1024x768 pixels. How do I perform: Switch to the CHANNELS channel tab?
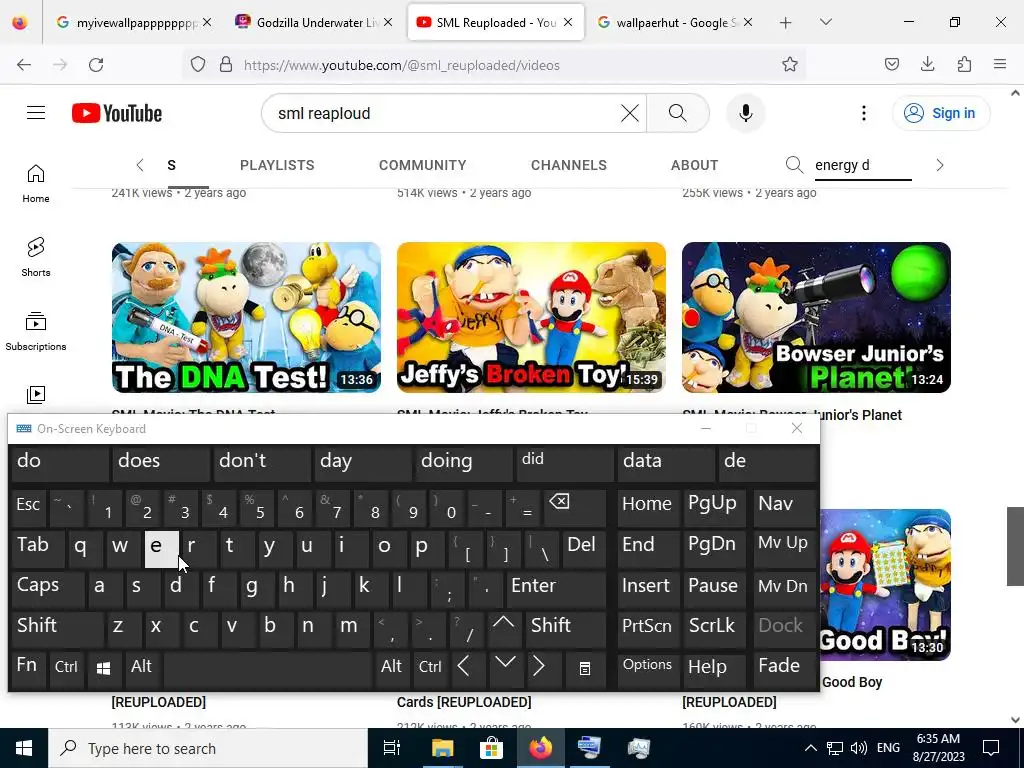pyautogui.click(x=569, y=165)
